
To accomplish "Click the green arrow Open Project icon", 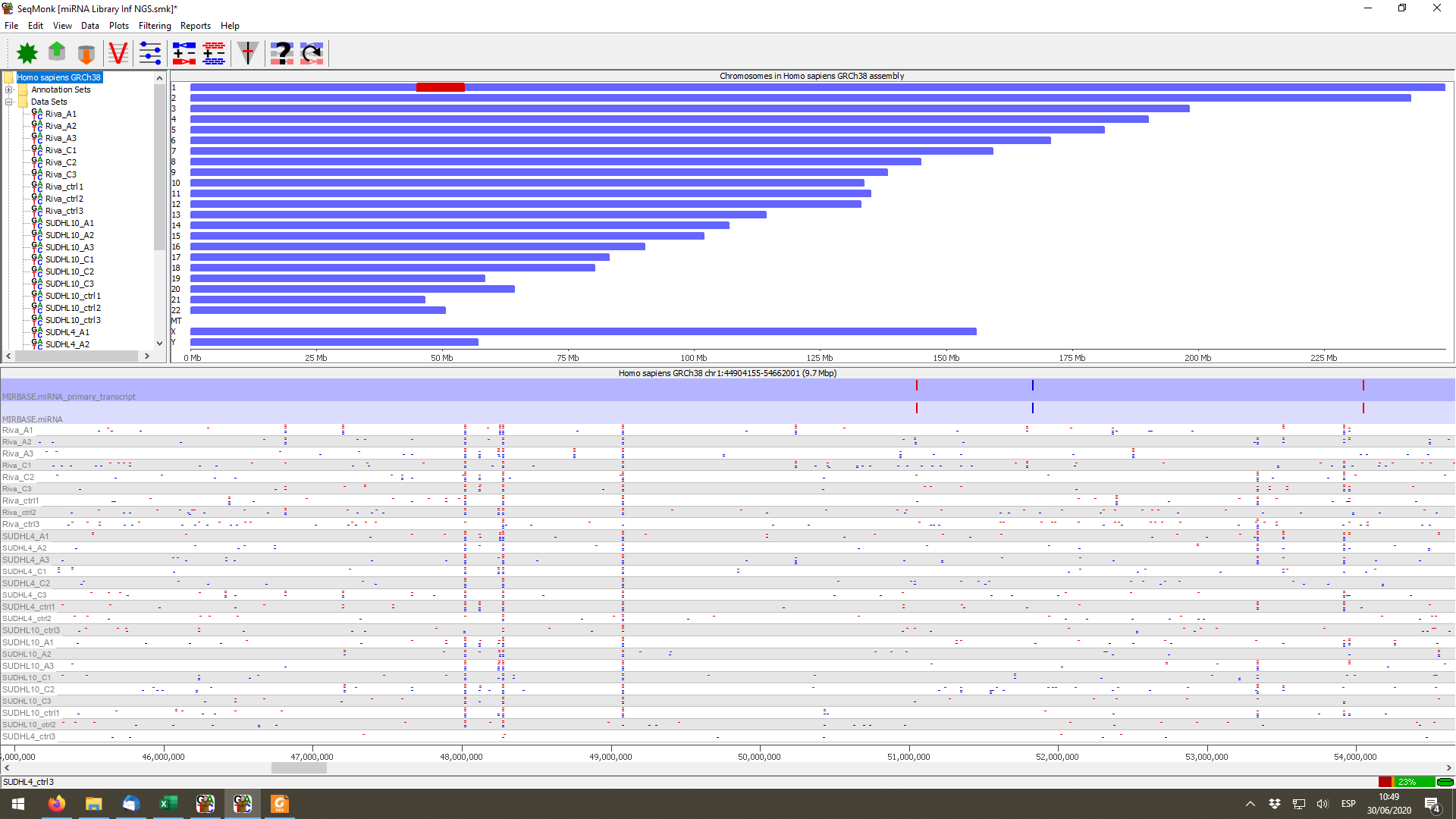I will click(57, 53).
